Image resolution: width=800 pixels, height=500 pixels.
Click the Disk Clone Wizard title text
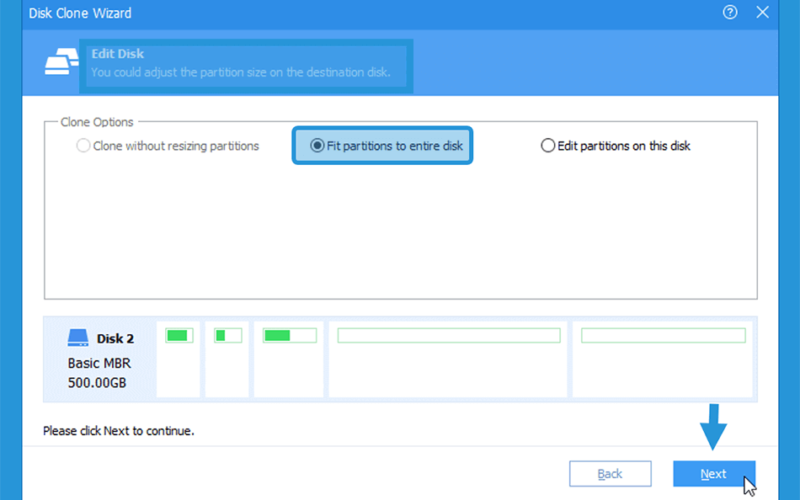pyautogui.click(x=80, y=13)
